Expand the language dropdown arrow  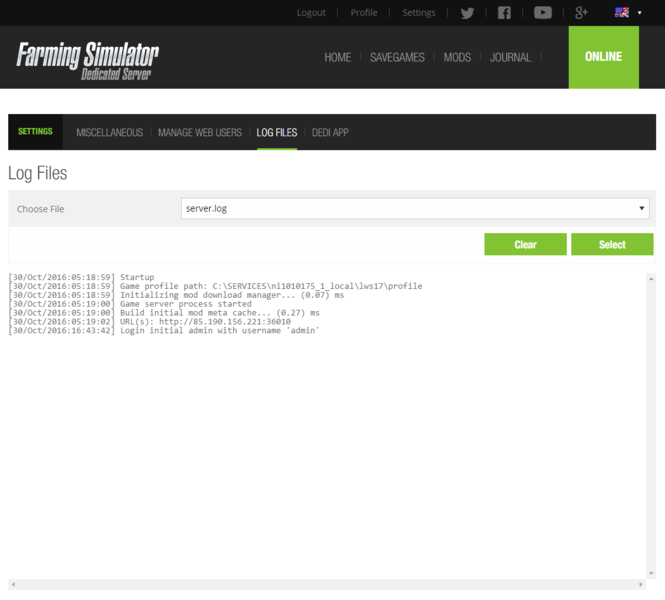pos(640,13)
